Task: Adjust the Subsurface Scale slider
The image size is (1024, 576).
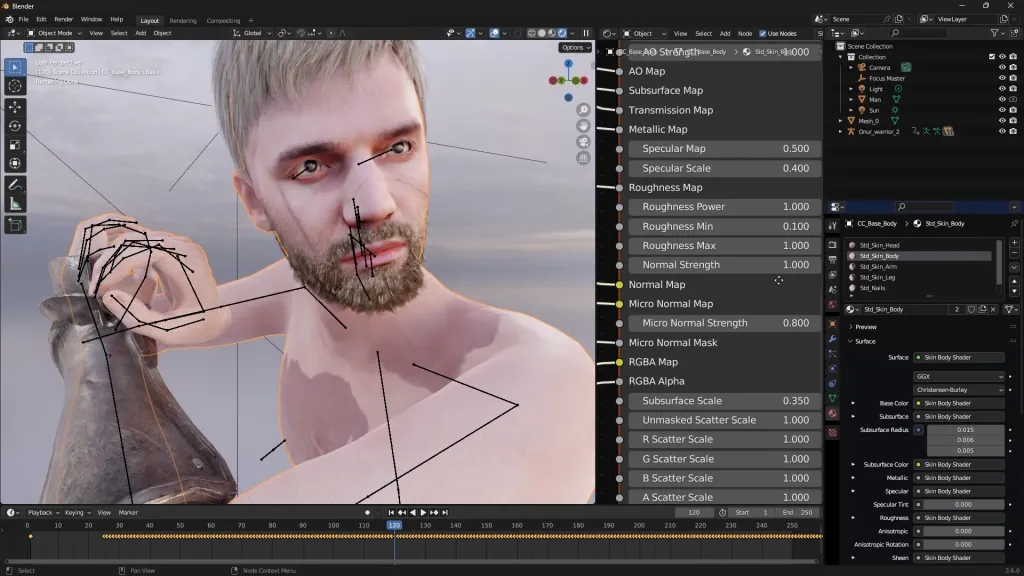Action: (x=725, y=400)
